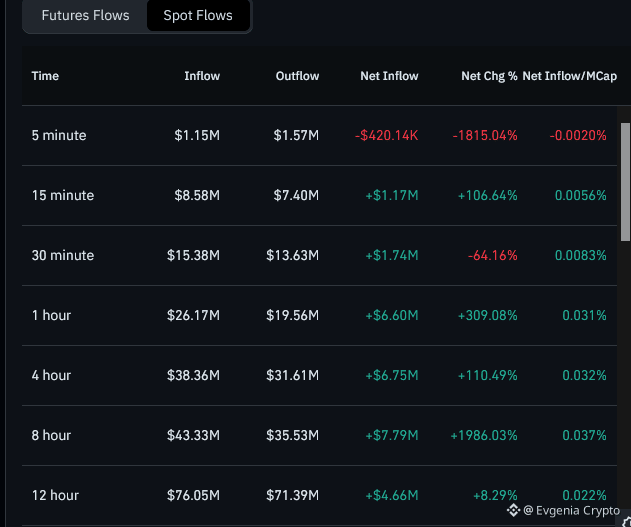This screenshot has height=527, width=631.
Task: Sort by the Inflow column header
Action: pyautogui.click(x=202, y=76)
